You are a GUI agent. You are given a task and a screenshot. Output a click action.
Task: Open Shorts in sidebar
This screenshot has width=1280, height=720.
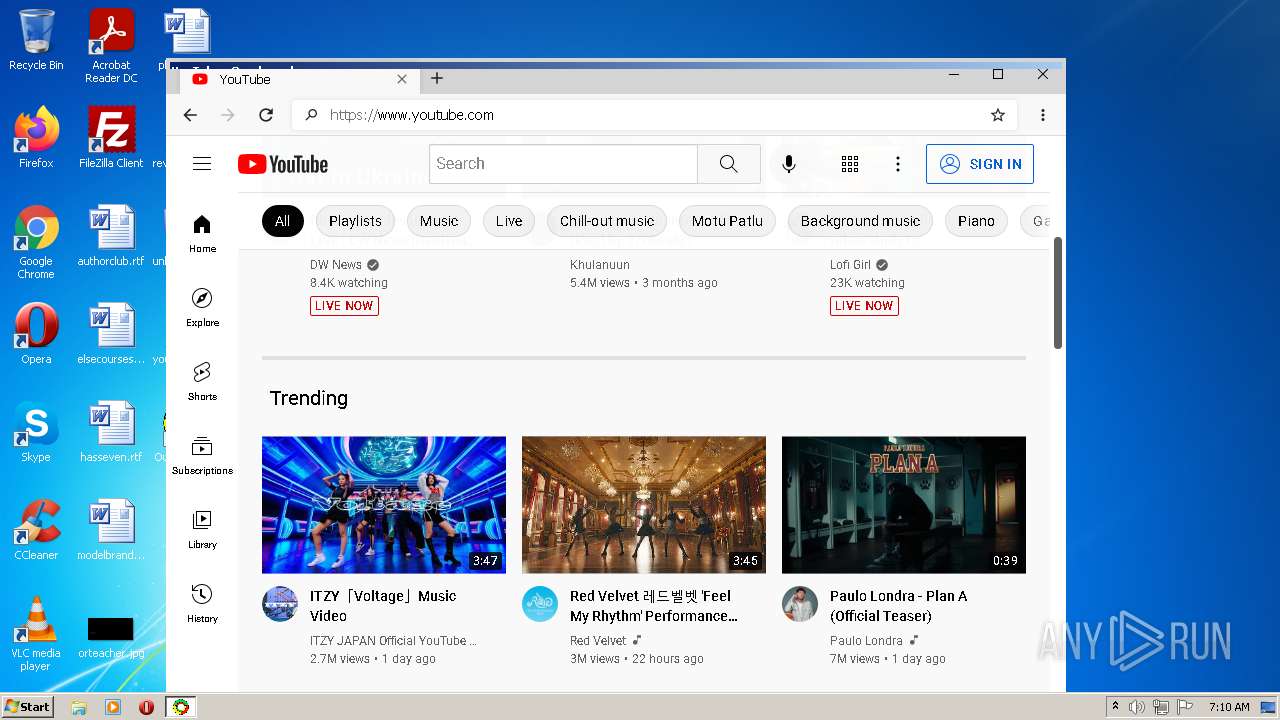(x=202, y=382)
